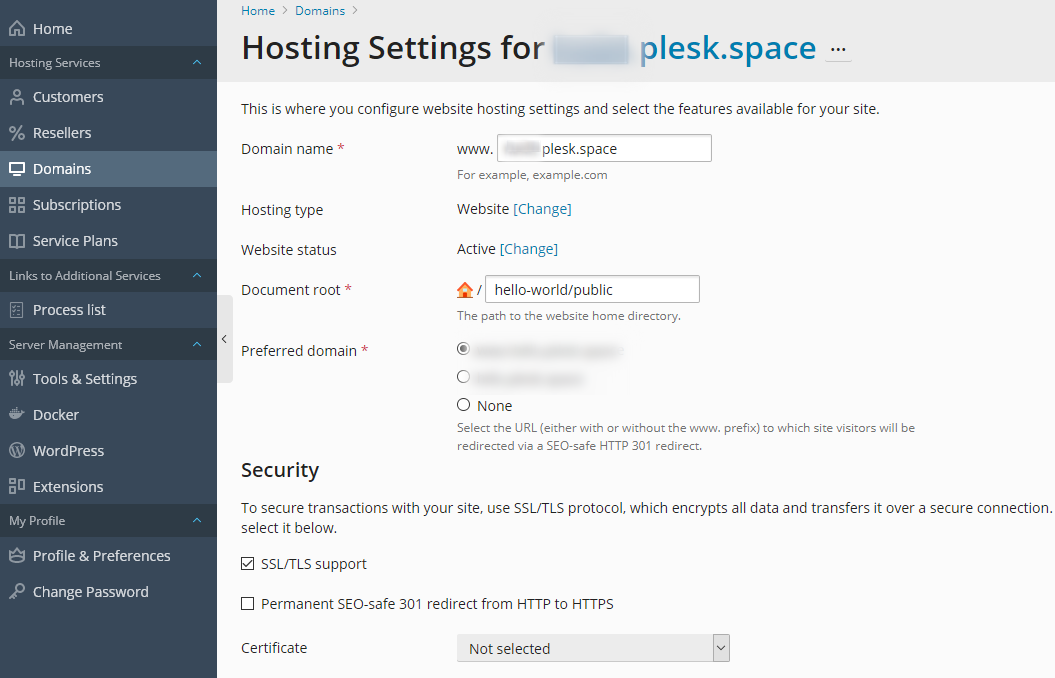Image resolution: width=1055 pixels, height=678 pixels.
Task: Click the Resellers percent icon
Action: tap(17, 133)
